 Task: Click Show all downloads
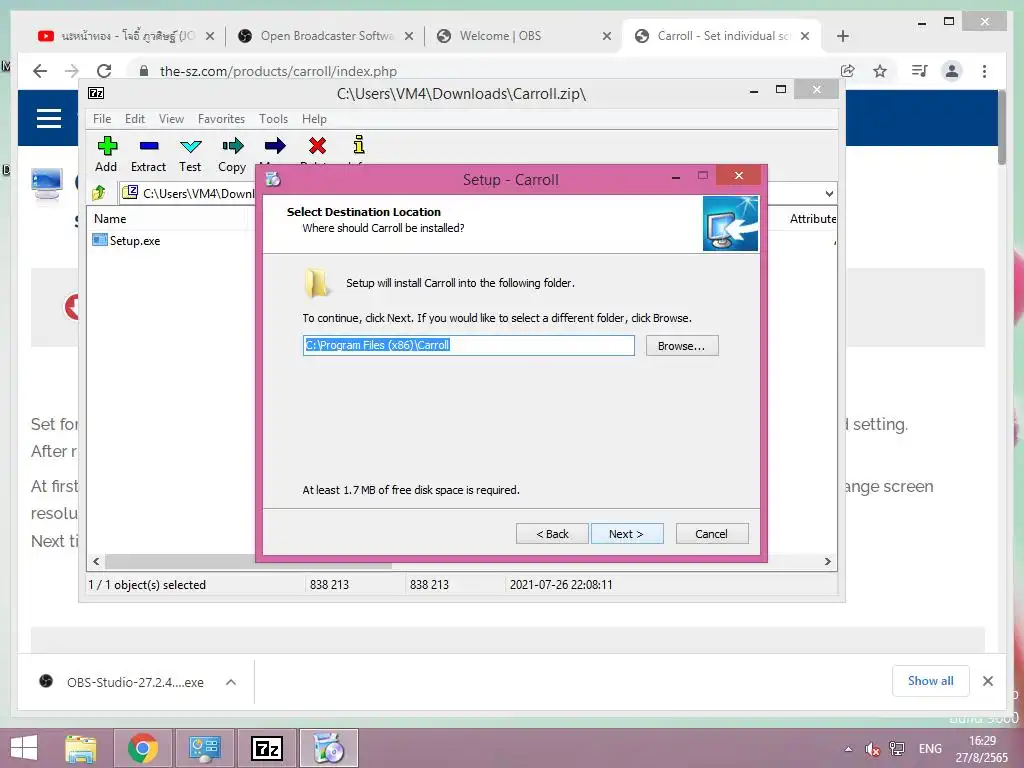click(931, 681)
